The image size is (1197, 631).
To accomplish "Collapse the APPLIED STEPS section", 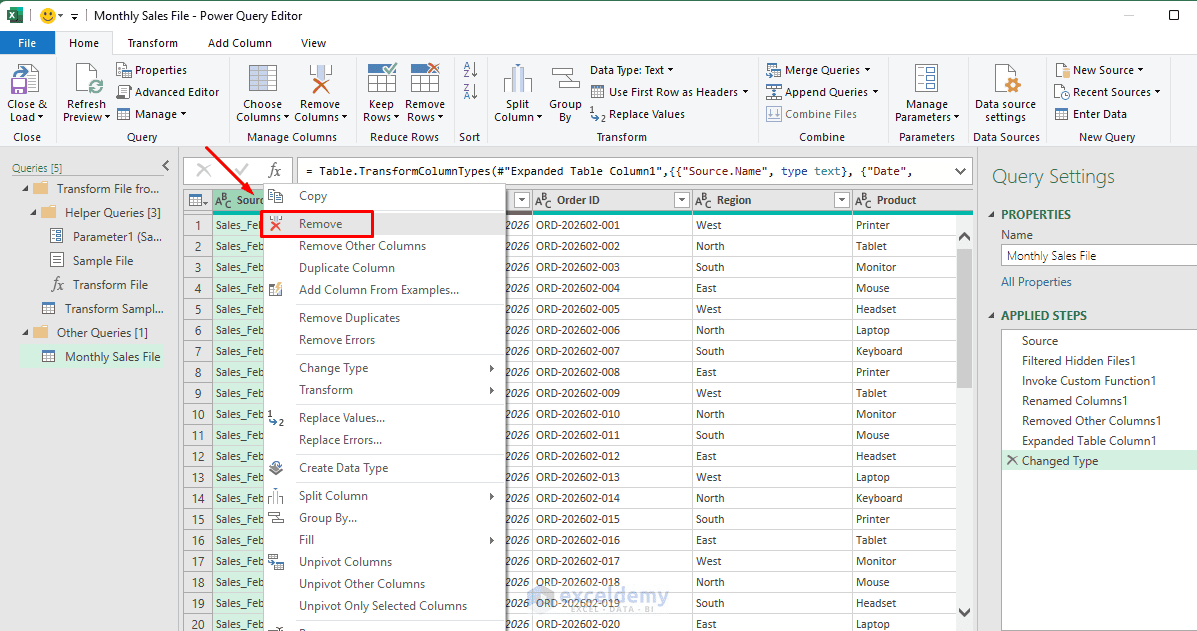I will click(992, 315).
